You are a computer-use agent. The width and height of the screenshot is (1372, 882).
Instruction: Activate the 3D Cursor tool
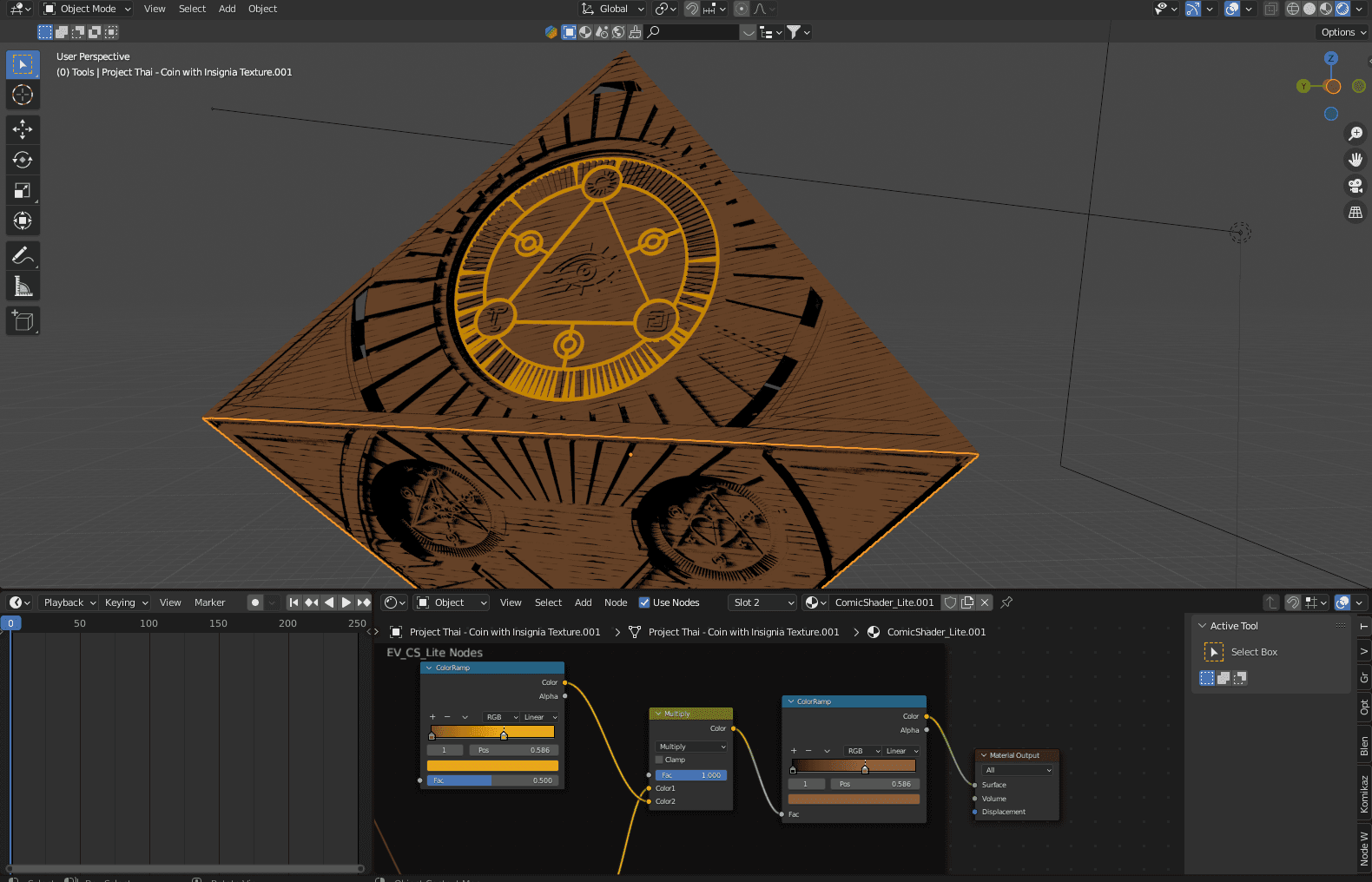click(23, 95)
